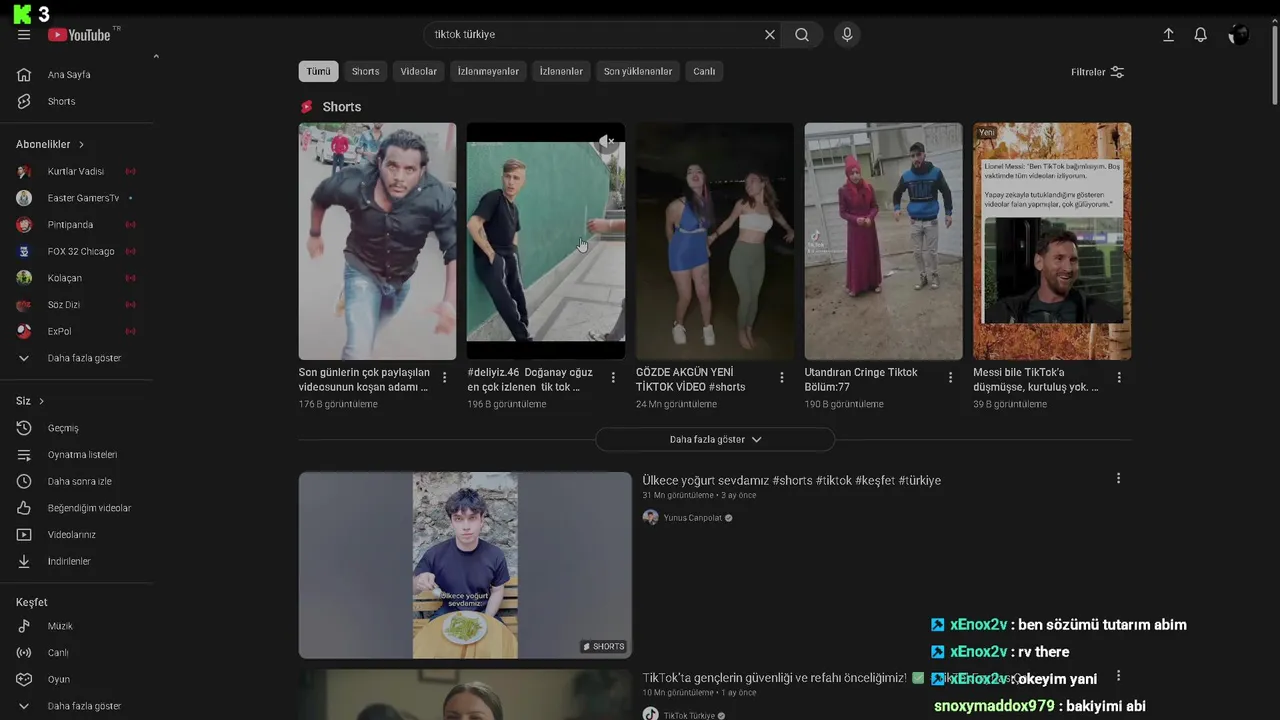The image size is (1280, 720).
Task: Open the upload video icon
Action: 1168,34
